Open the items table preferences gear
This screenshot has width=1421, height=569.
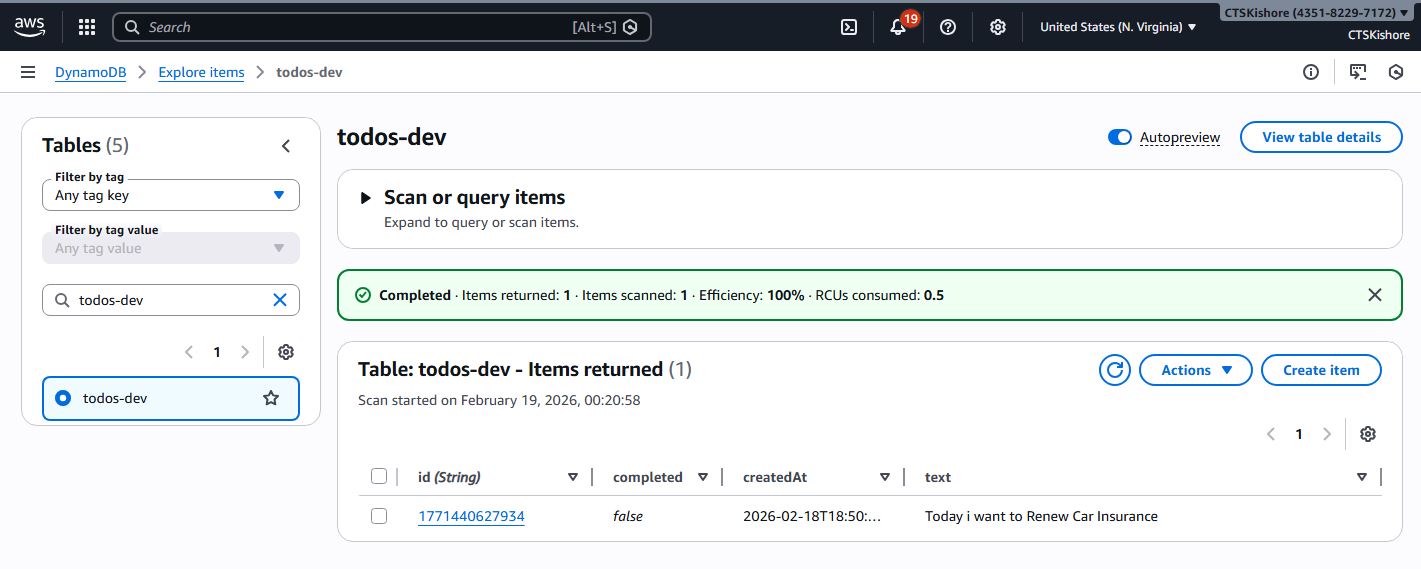(x=1368, y=434)
